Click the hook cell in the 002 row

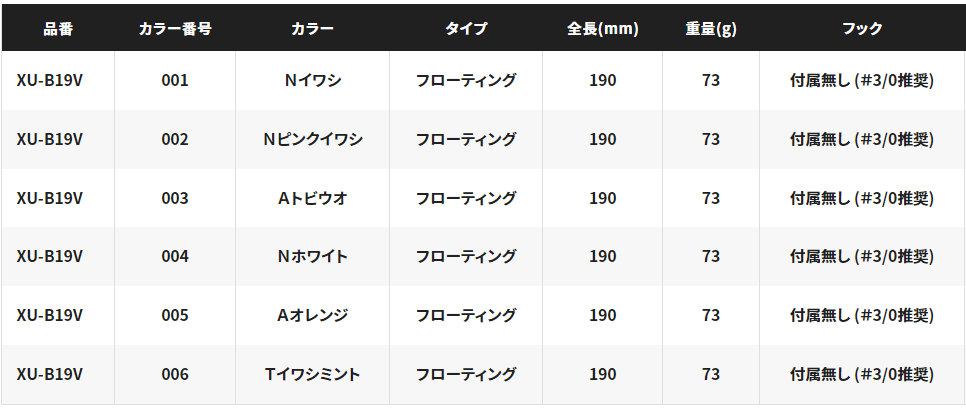(x=862, y=139)
